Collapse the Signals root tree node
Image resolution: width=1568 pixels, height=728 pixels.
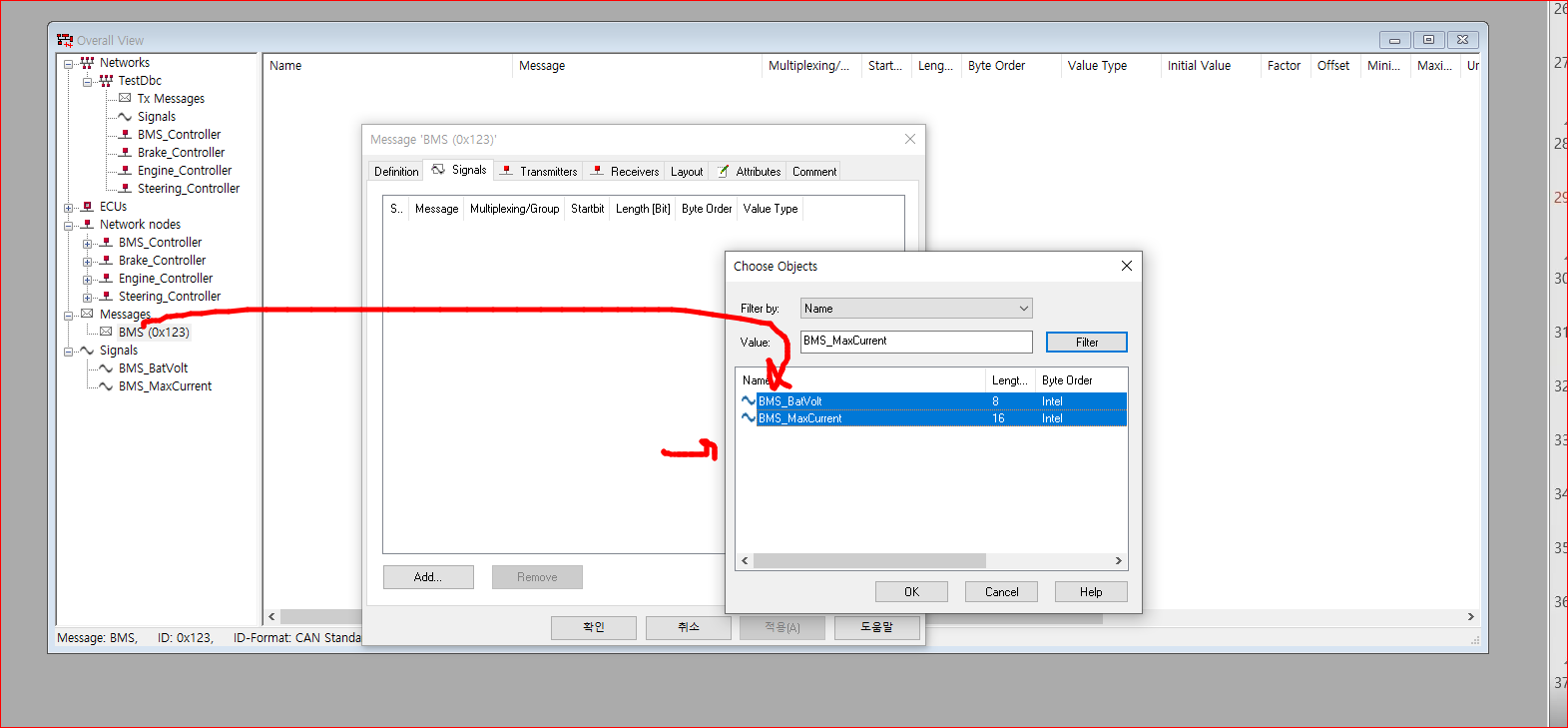69,352
